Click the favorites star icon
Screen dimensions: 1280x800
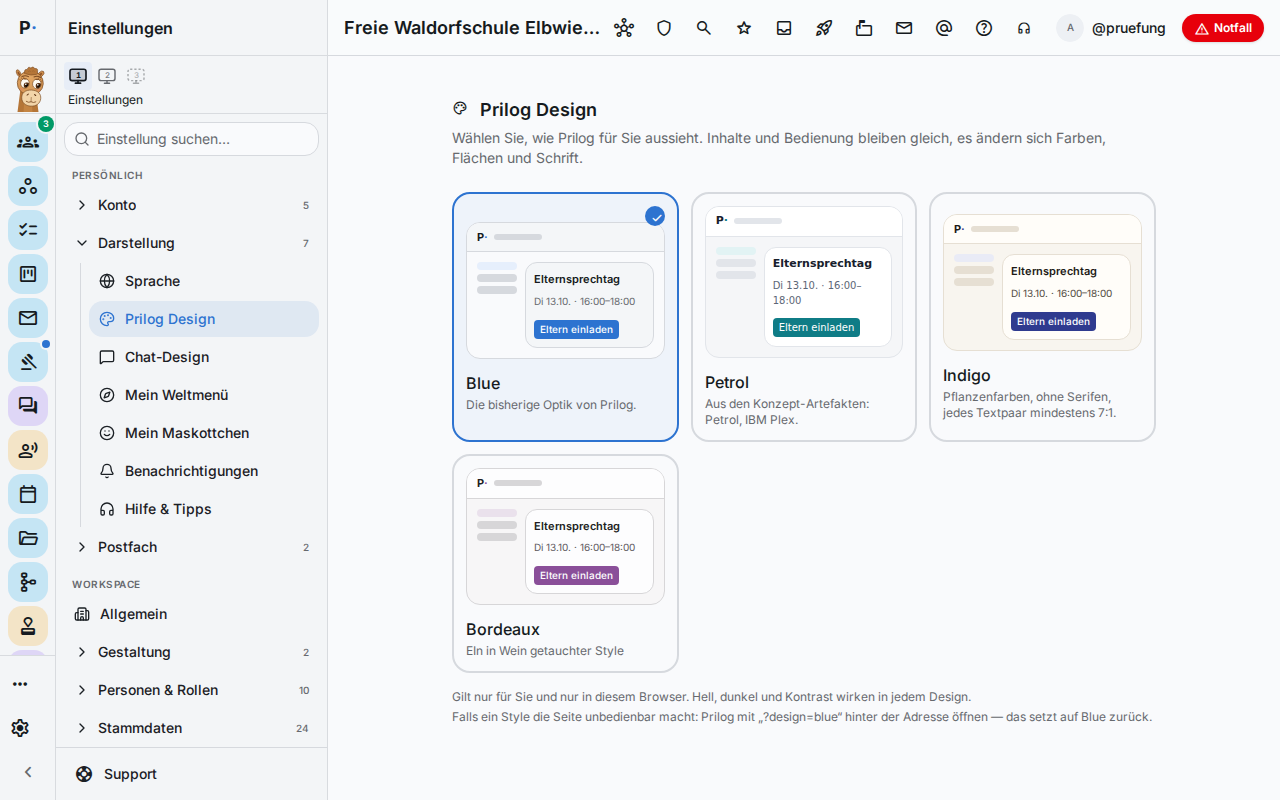coord(744,28)
